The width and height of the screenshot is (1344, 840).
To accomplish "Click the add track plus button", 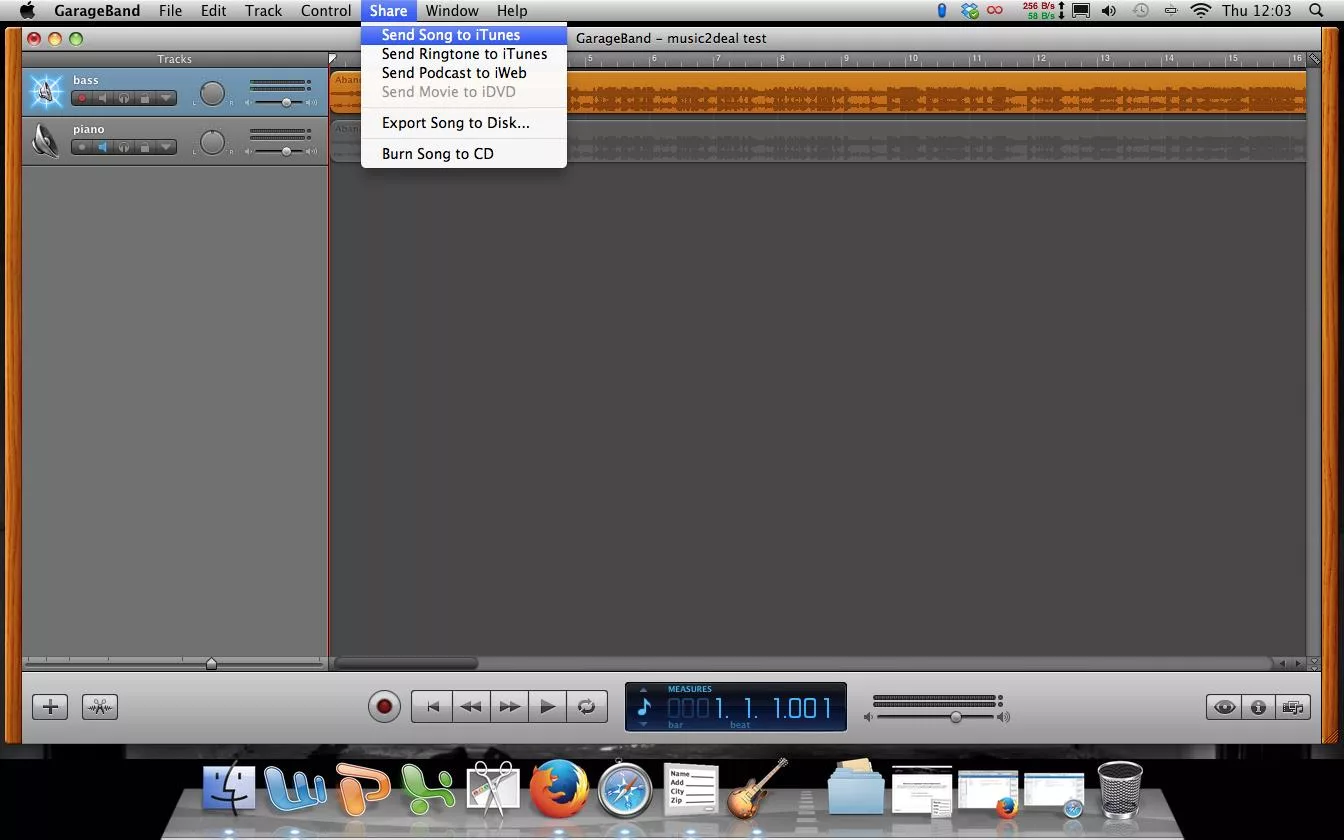I will coord(49,707).
